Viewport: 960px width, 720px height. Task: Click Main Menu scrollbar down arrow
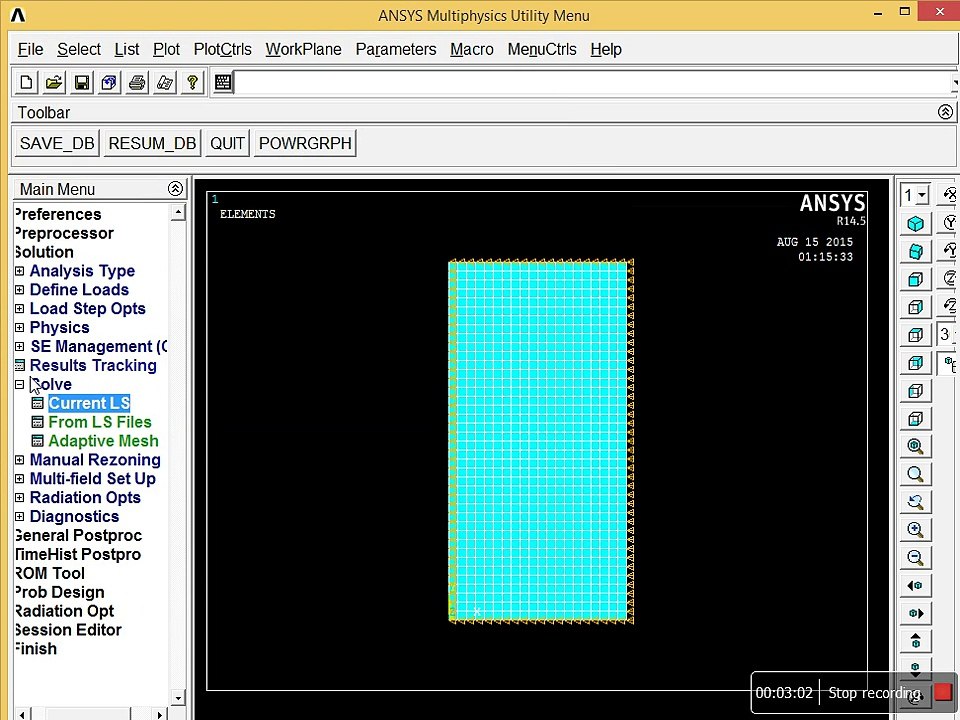(x=178, y=697)
